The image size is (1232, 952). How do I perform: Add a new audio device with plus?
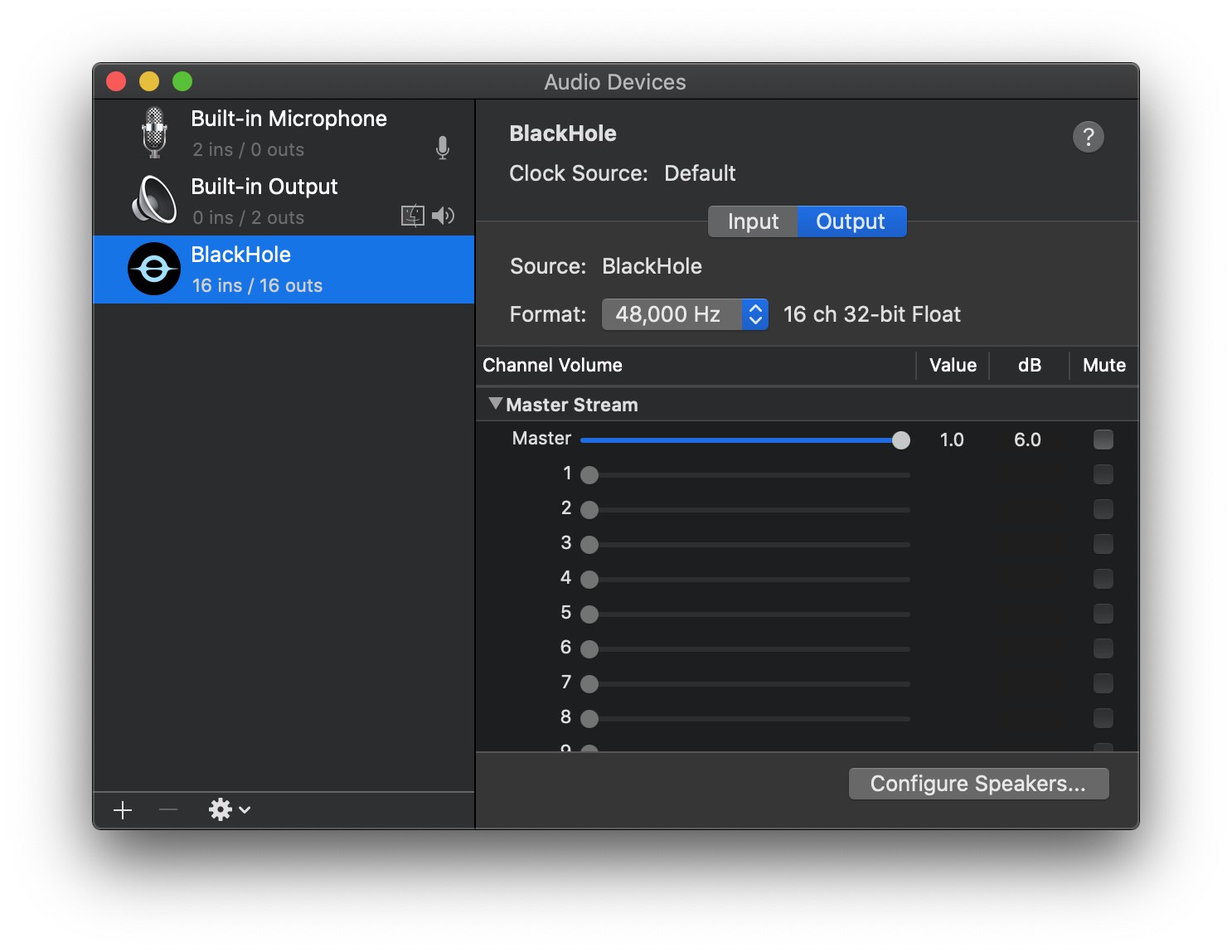click(x=123, y=810)
